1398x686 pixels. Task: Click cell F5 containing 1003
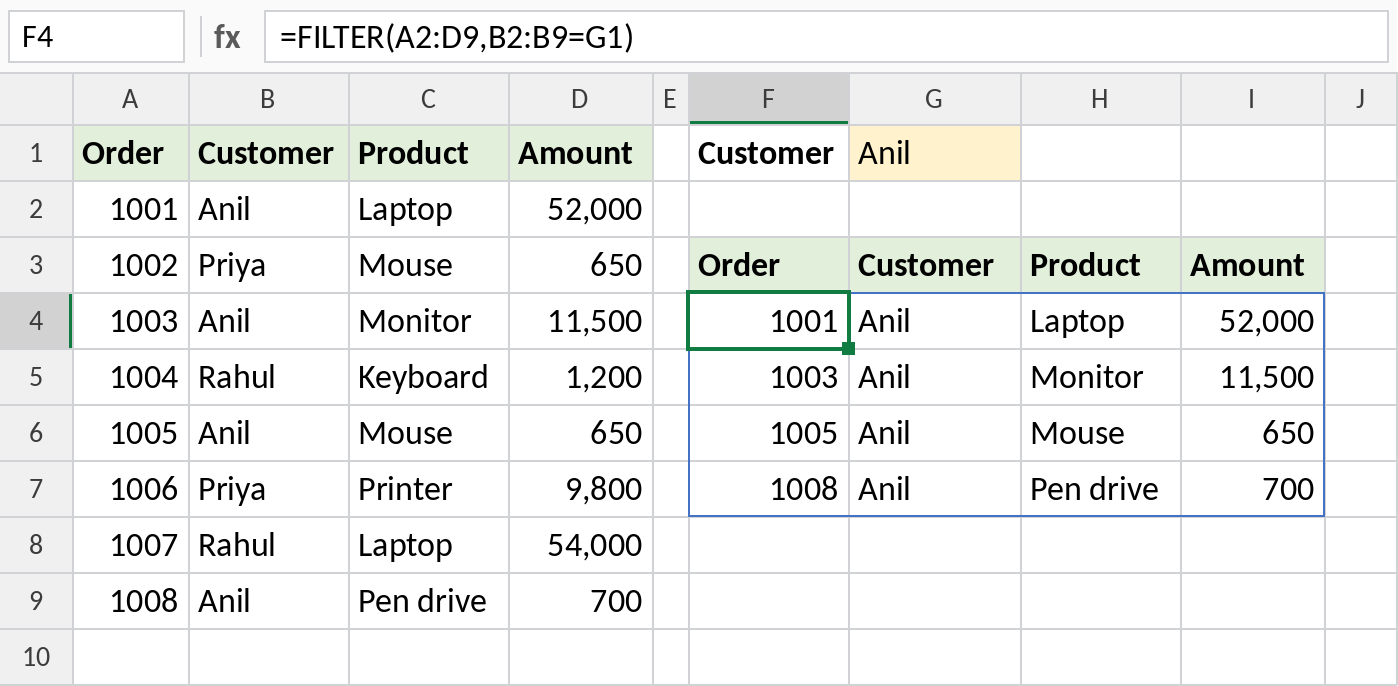pyautogui.click(x=769, y=377)
